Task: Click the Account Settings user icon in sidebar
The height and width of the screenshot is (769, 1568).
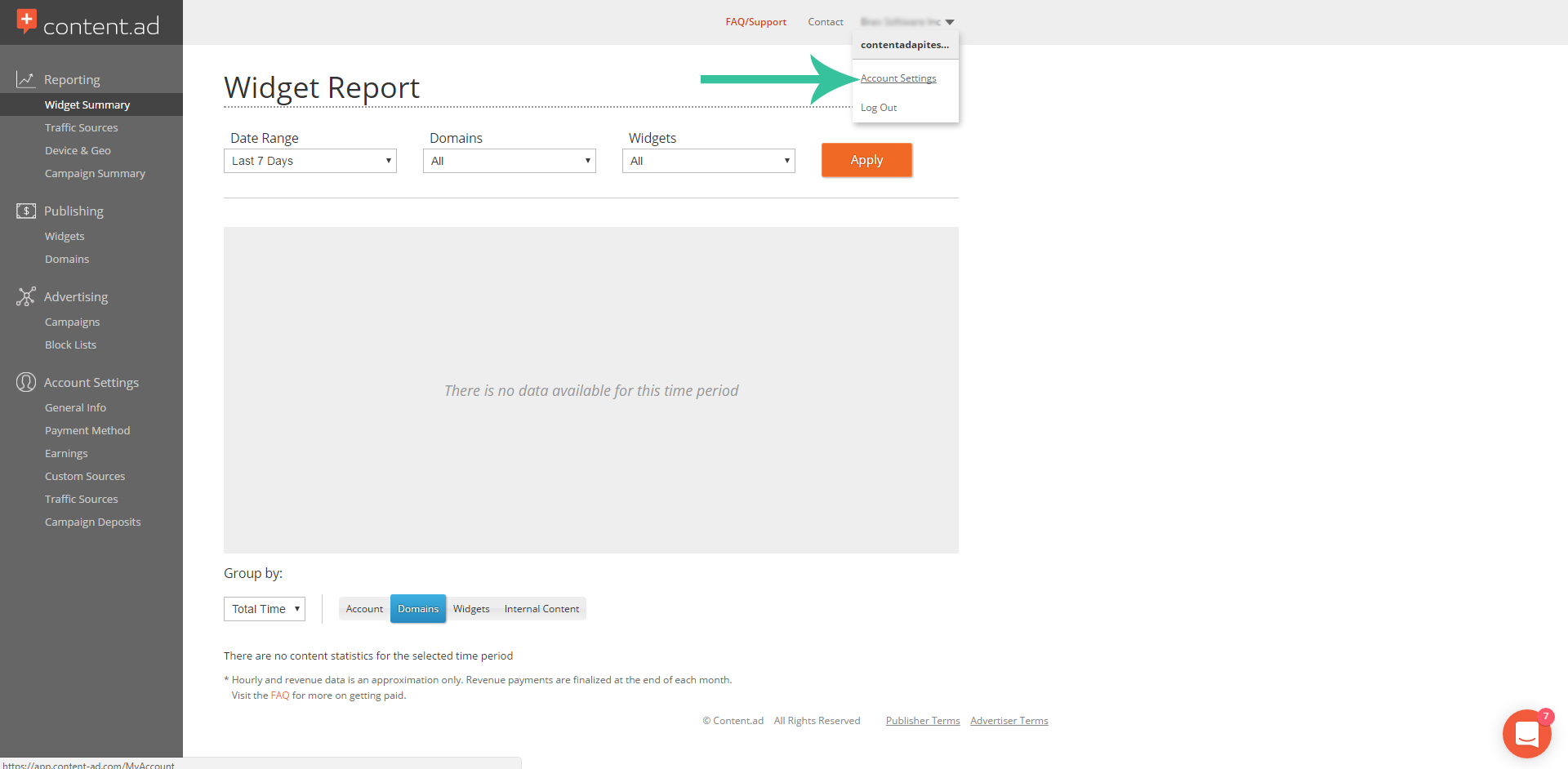Action: 25,382
